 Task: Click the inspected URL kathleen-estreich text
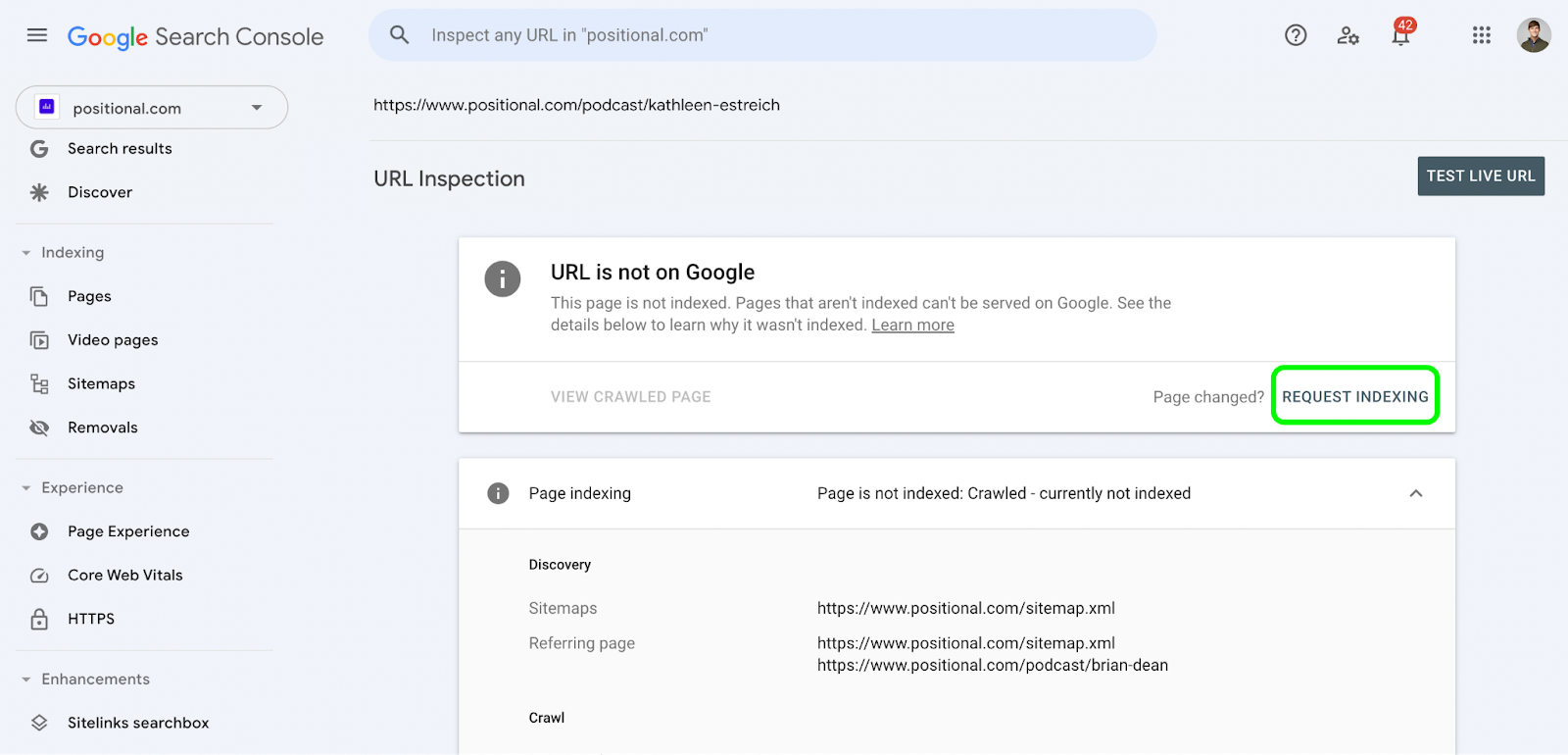[x=576, y=105]
